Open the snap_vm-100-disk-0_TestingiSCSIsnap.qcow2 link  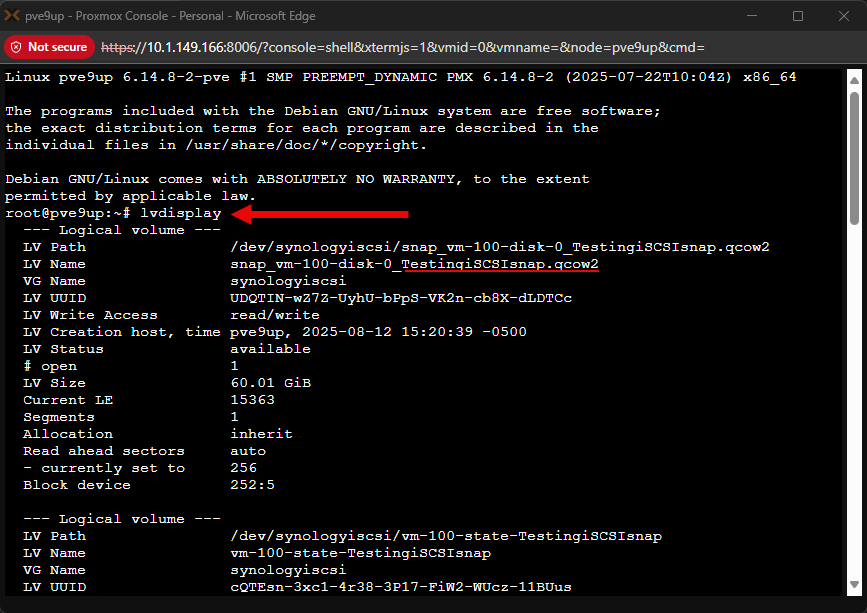(x=414, y=263)
